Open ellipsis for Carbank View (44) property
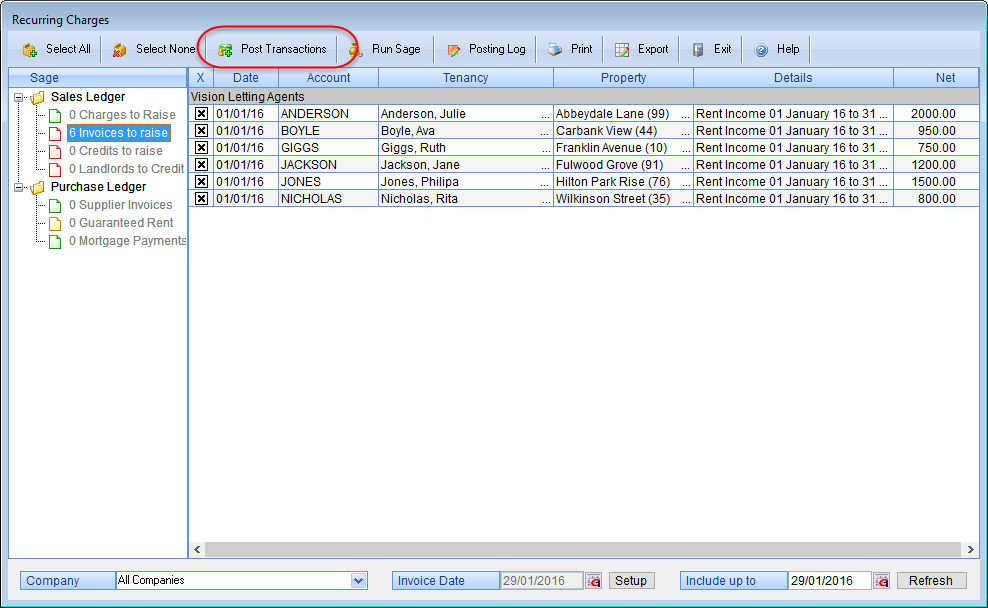This screenshot has height=608, width=988. coord(686,132)
